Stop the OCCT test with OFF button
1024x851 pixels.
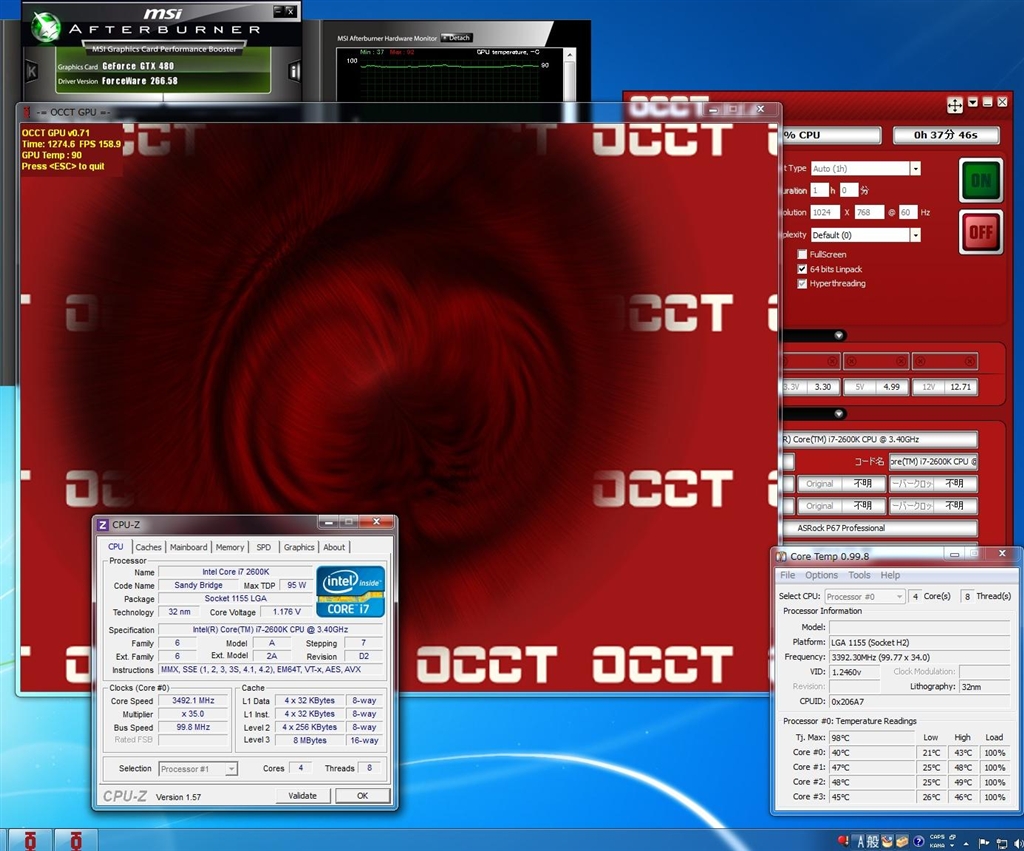click(x=980, y=232)
